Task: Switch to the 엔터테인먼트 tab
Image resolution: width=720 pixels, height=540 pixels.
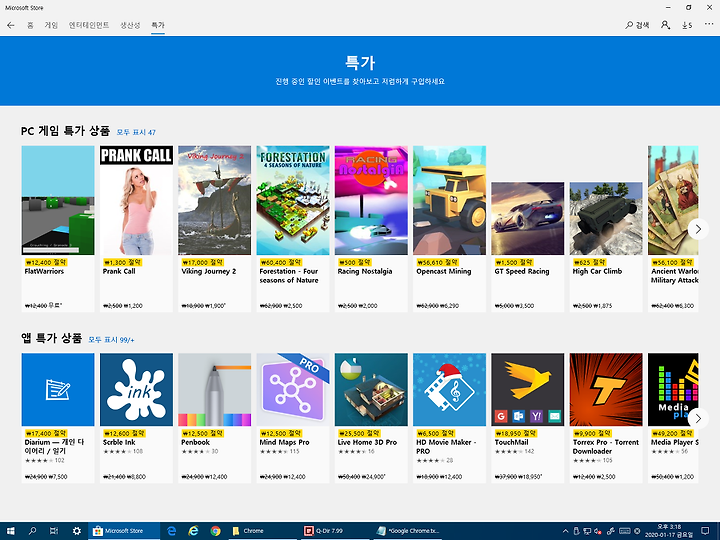Action: click(89, 25)
